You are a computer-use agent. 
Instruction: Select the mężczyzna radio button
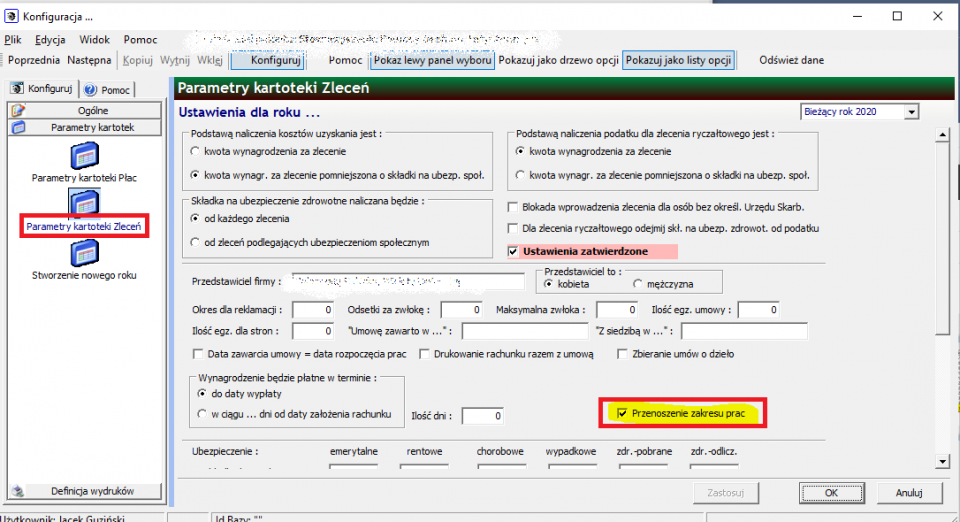pos(638,284)
